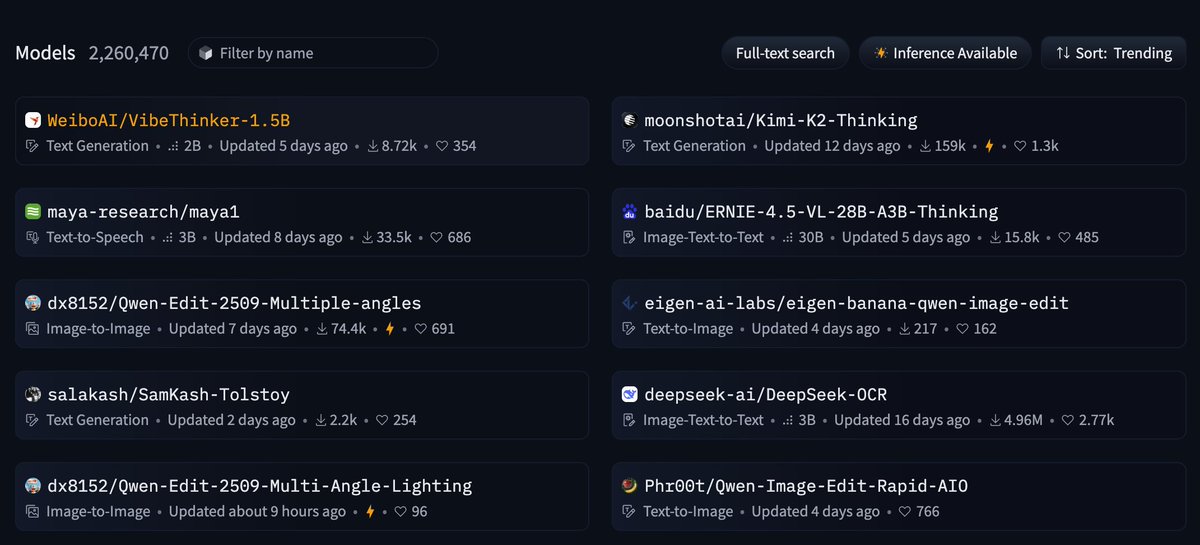Click the maya-research green avatar icon
The width and height of the screenshot is (1200, 545).
[33, 212]
